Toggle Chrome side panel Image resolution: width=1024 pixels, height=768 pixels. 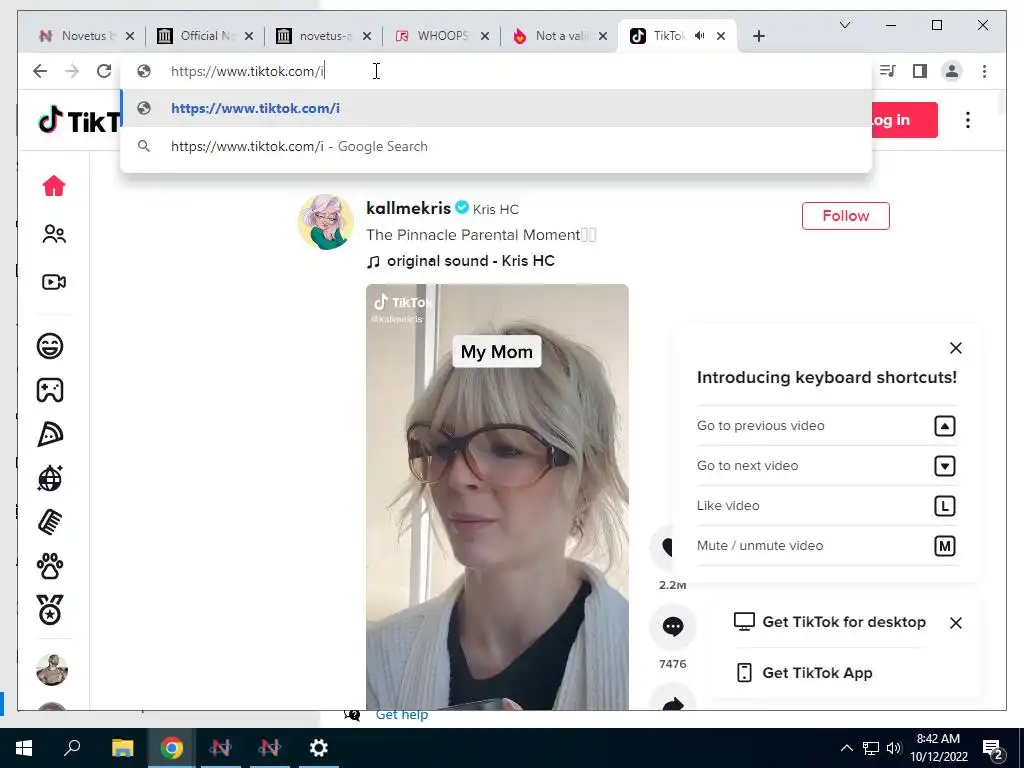pos(920,71)
